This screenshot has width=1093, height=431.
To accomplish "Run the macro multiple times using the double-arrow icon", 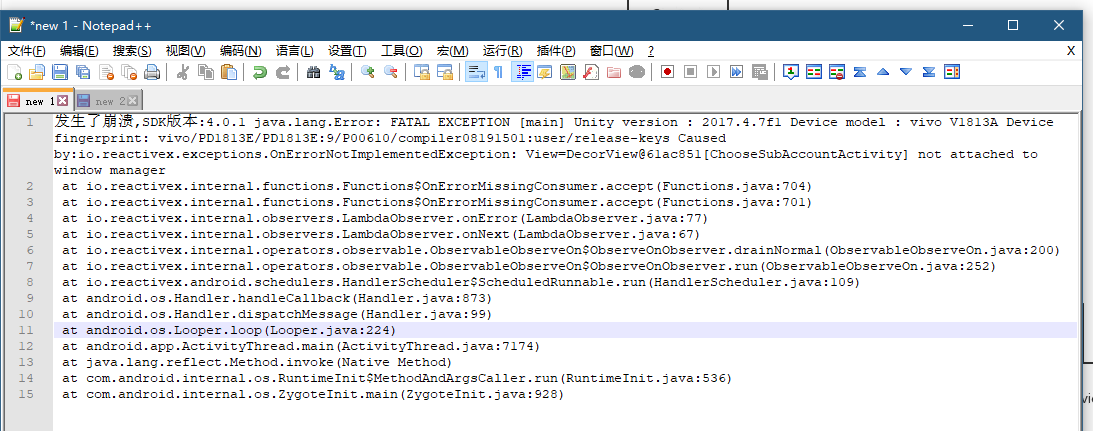I will click(x=736, y=72).
